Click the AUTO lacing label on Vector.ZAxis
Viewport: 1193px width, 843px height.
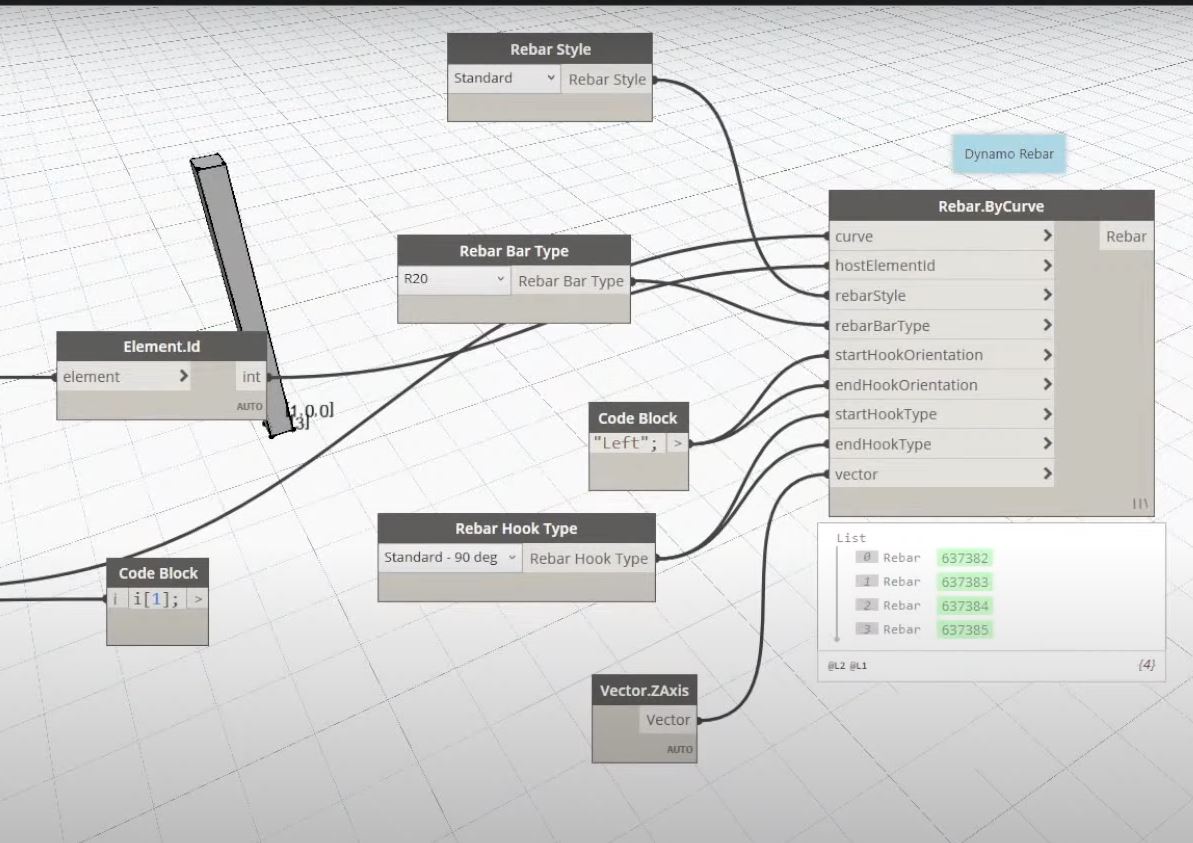point(679,749)
